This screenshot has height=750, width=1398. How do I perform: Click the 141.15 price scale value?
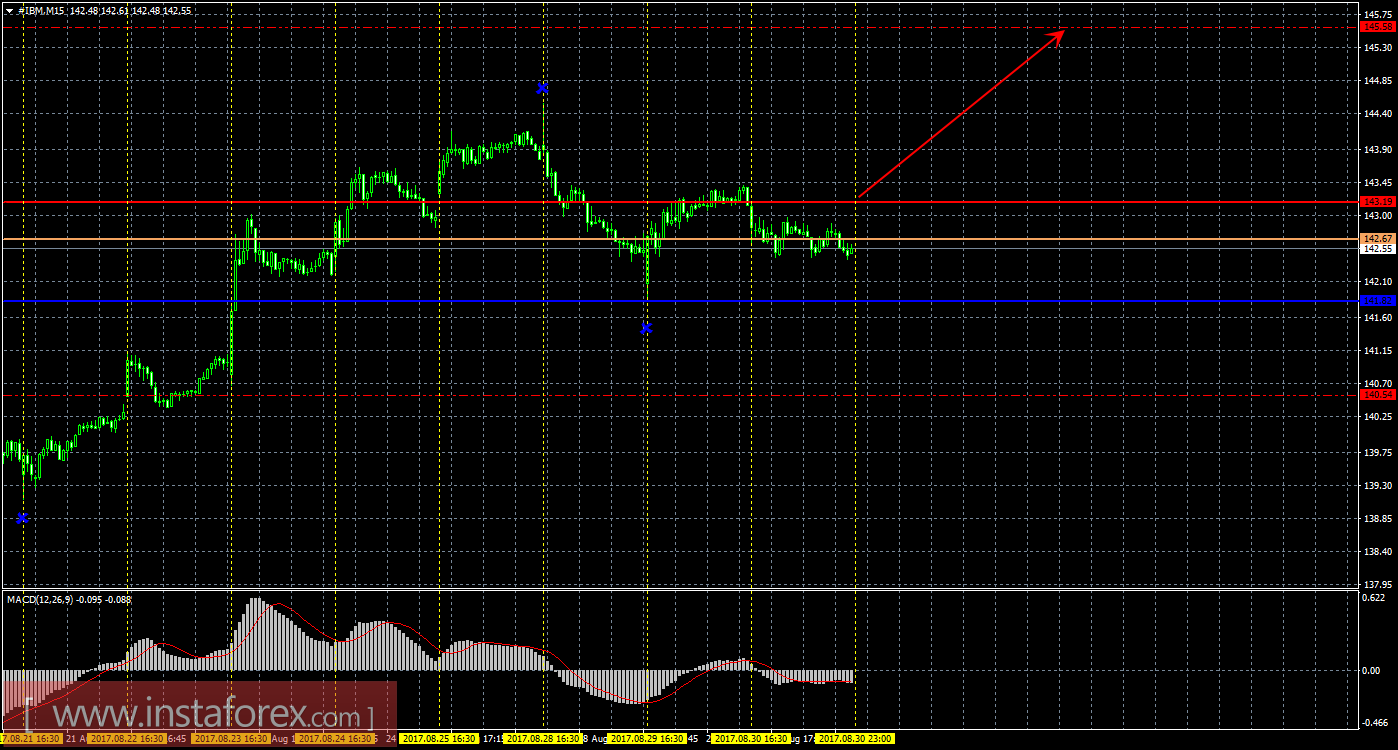[1376, 351]
